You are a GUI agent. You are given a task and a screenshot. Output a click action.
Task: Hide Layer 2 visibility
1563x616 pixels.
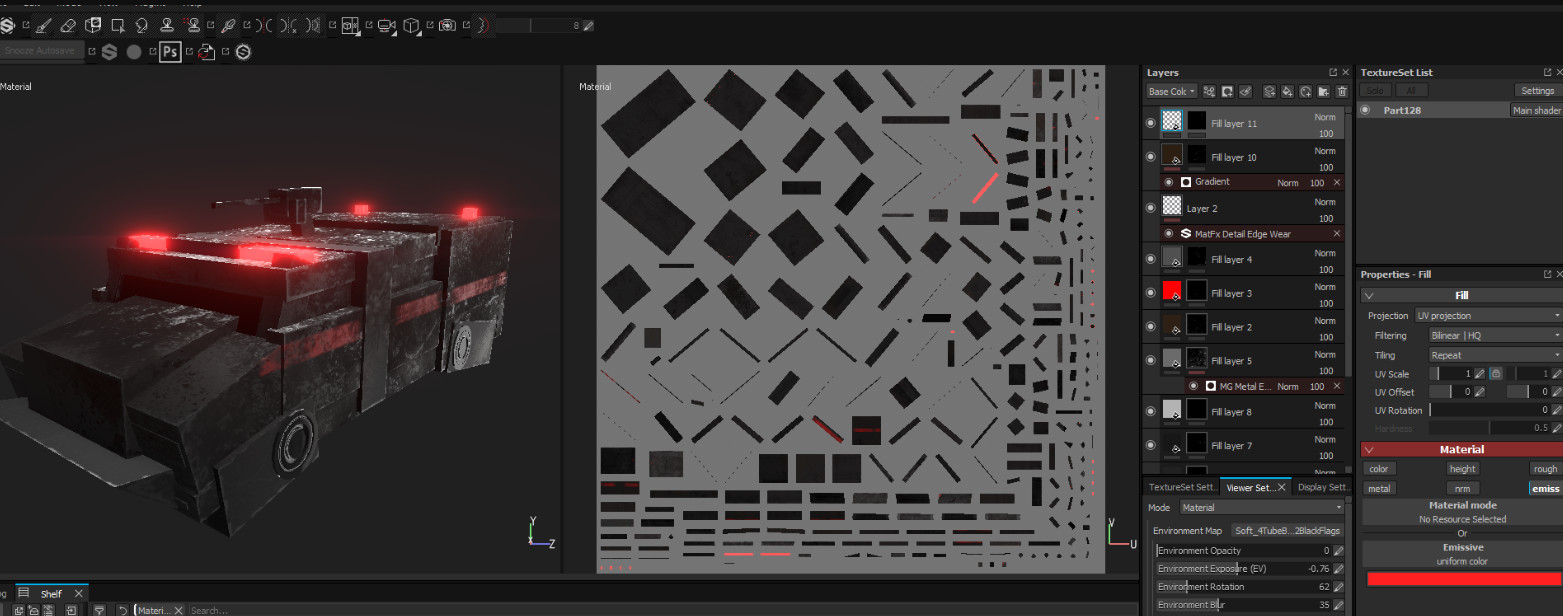click(x=1150, y=208)
